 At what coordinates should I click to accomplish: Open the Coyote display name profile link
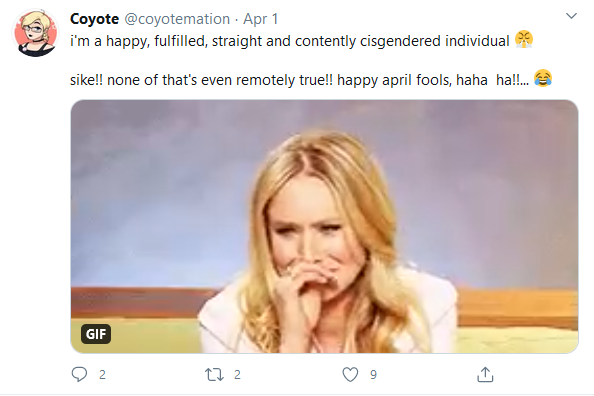(94, 19)
